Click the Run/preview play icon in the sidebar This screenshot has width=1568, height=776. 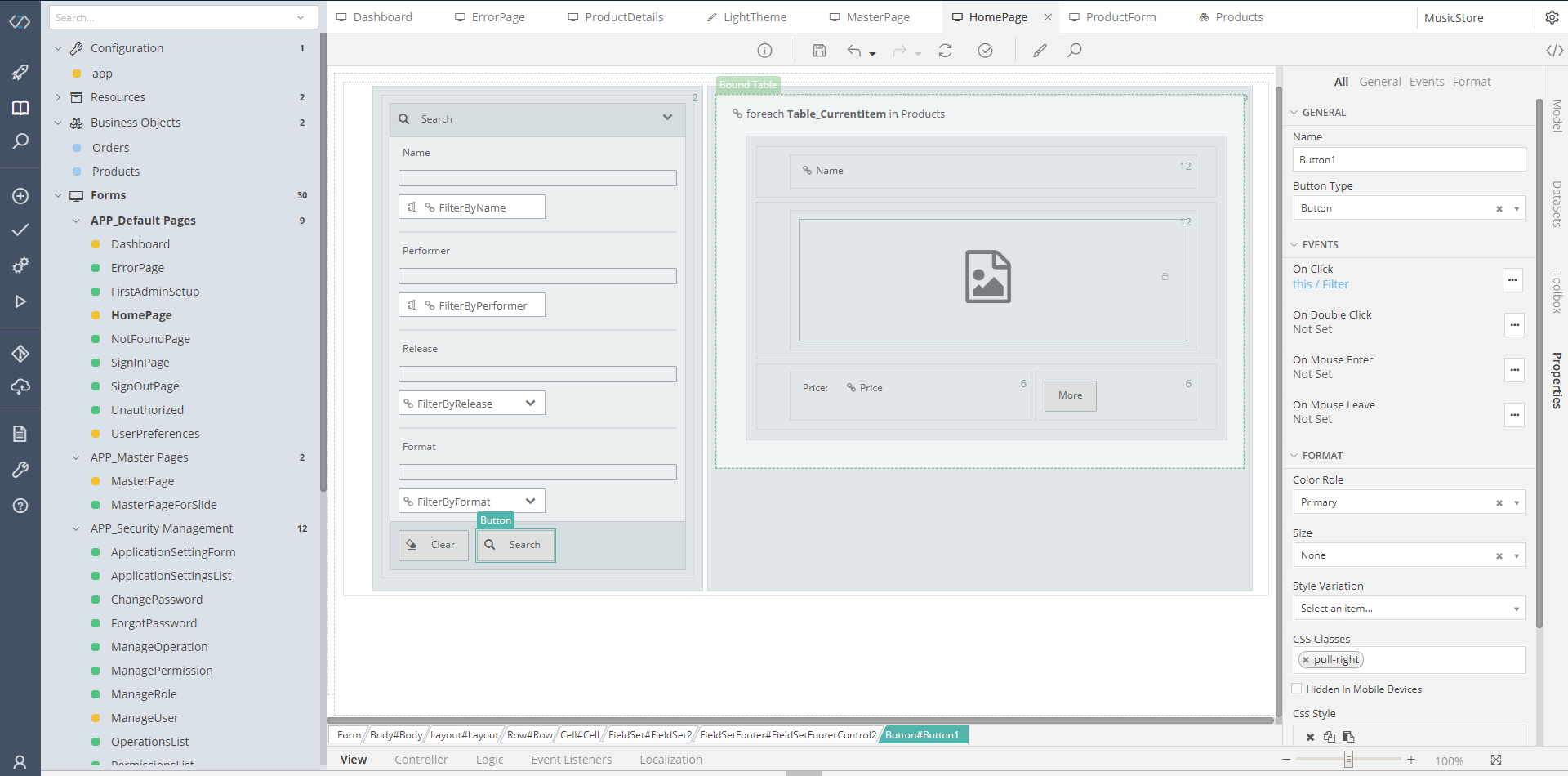coord(20,301)
